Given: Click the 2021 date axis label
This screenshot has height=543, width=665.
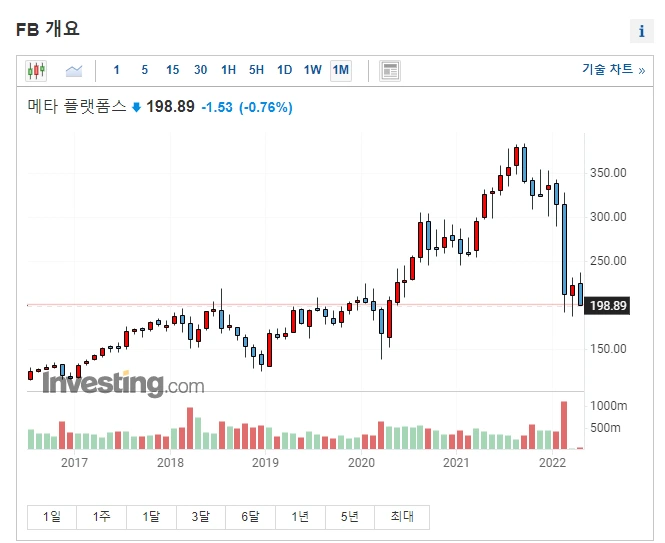Looking at the screenshot, I should click(x=456, y=462).
